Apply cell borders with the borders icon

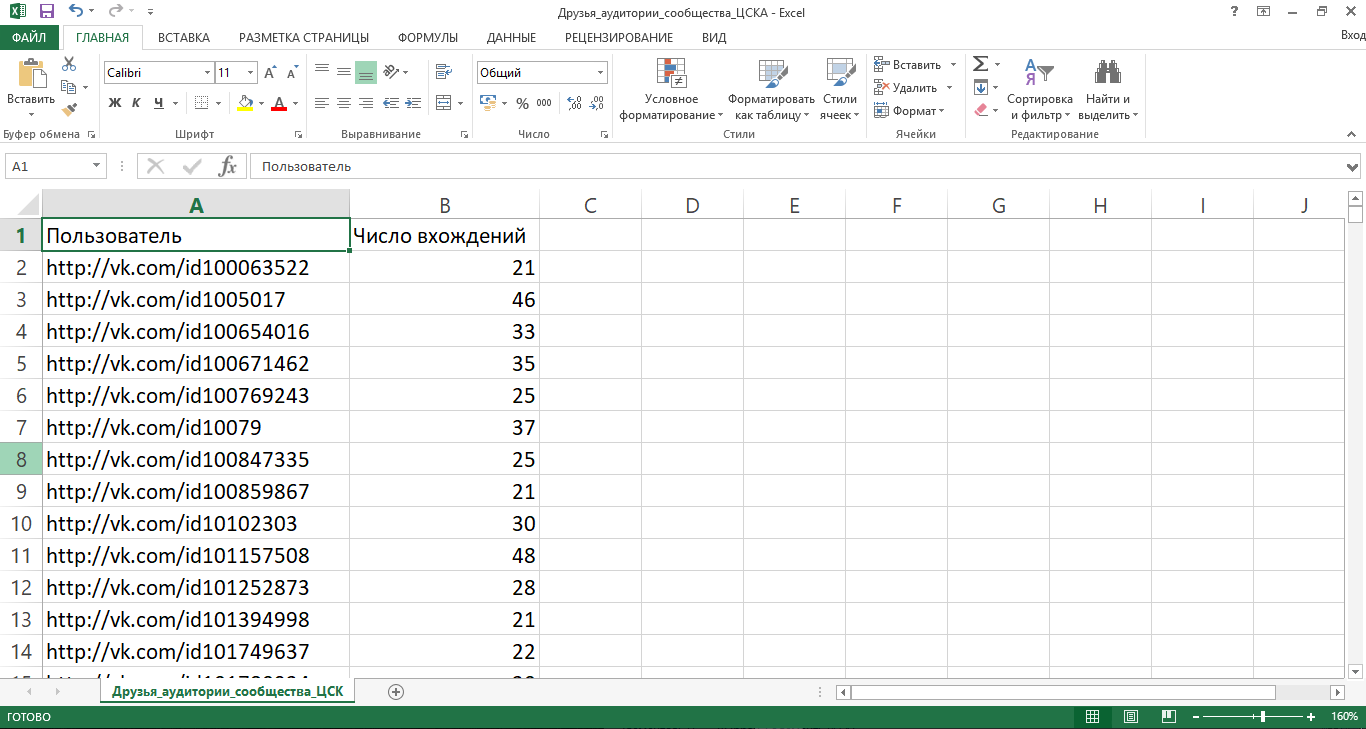pos(202,103)
